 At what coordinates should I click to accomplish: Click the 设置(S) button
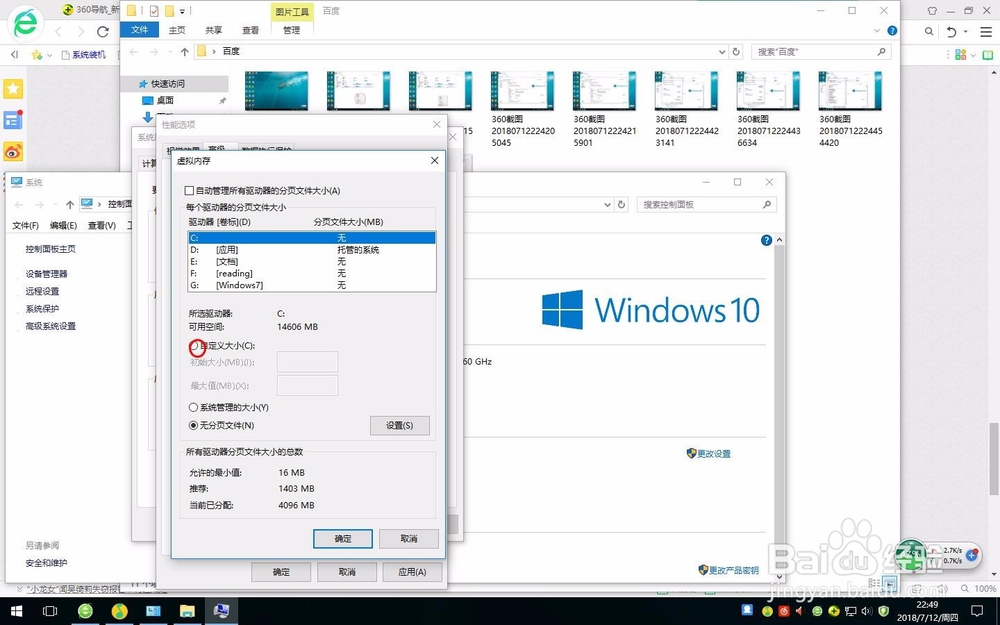click(x=400, y=425)
